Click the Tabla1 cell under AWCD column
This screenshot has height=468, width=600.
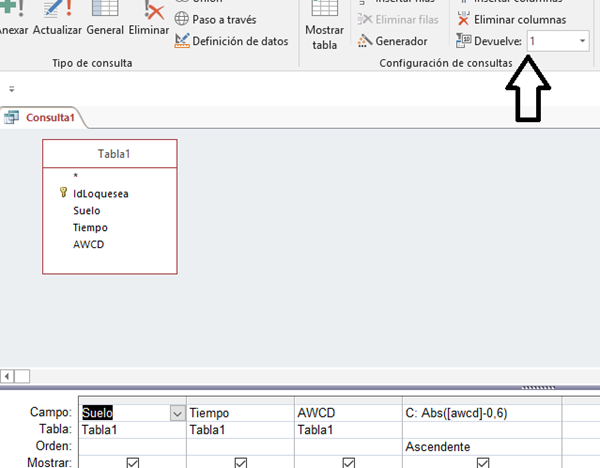(348, 430)
